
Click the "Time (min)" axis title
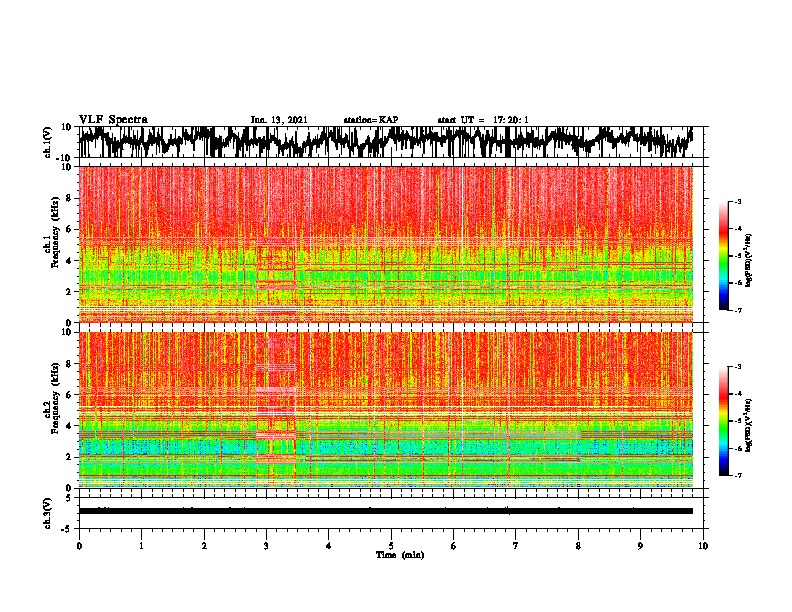point(400,555)
